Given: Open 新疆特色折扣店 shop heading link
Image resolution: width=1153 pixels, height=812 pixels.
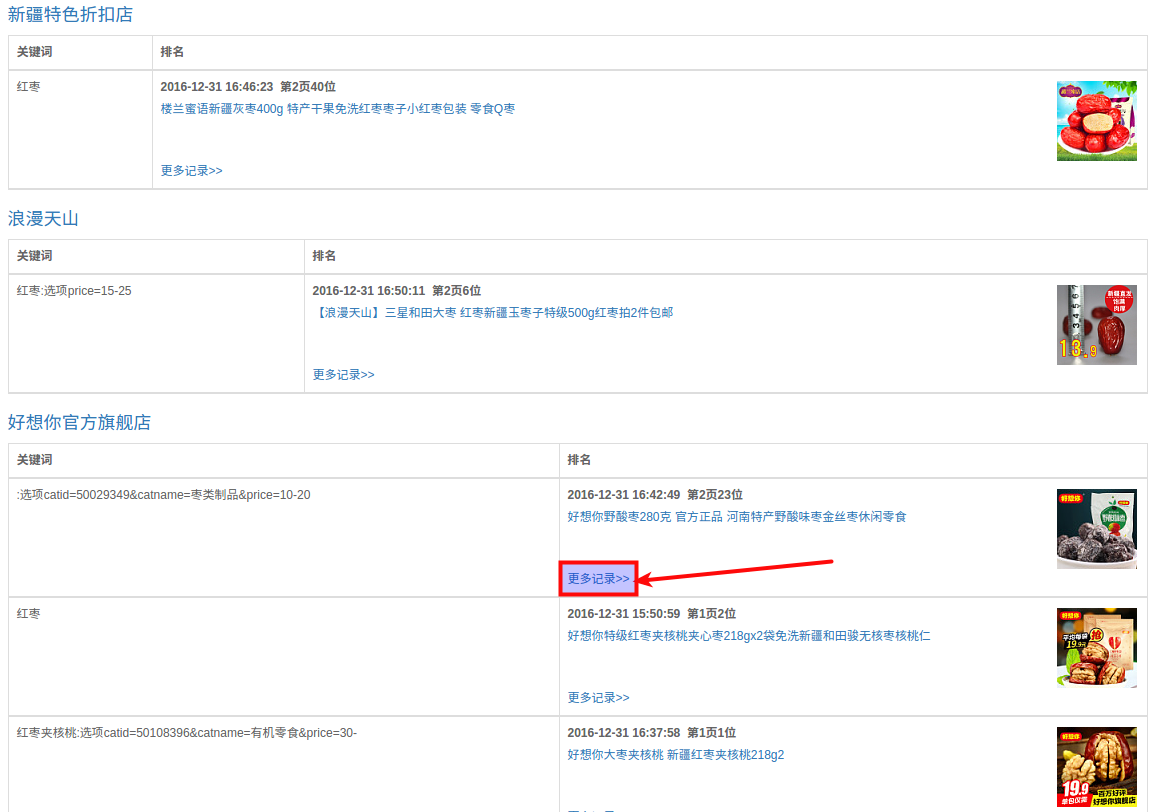Looking at the screenshot, I should click(x=71, y=15).
